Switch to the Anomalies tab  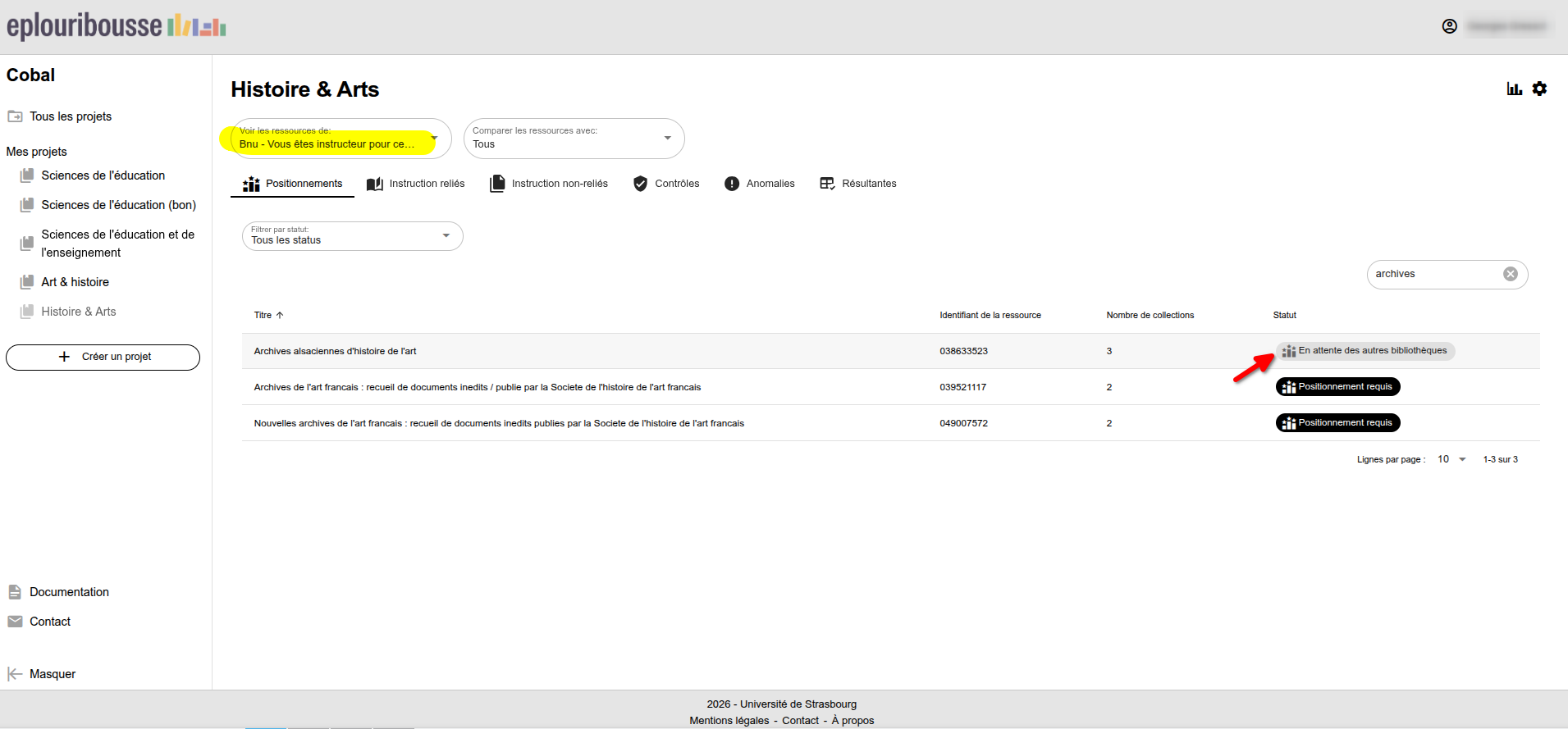pos(759,184)
